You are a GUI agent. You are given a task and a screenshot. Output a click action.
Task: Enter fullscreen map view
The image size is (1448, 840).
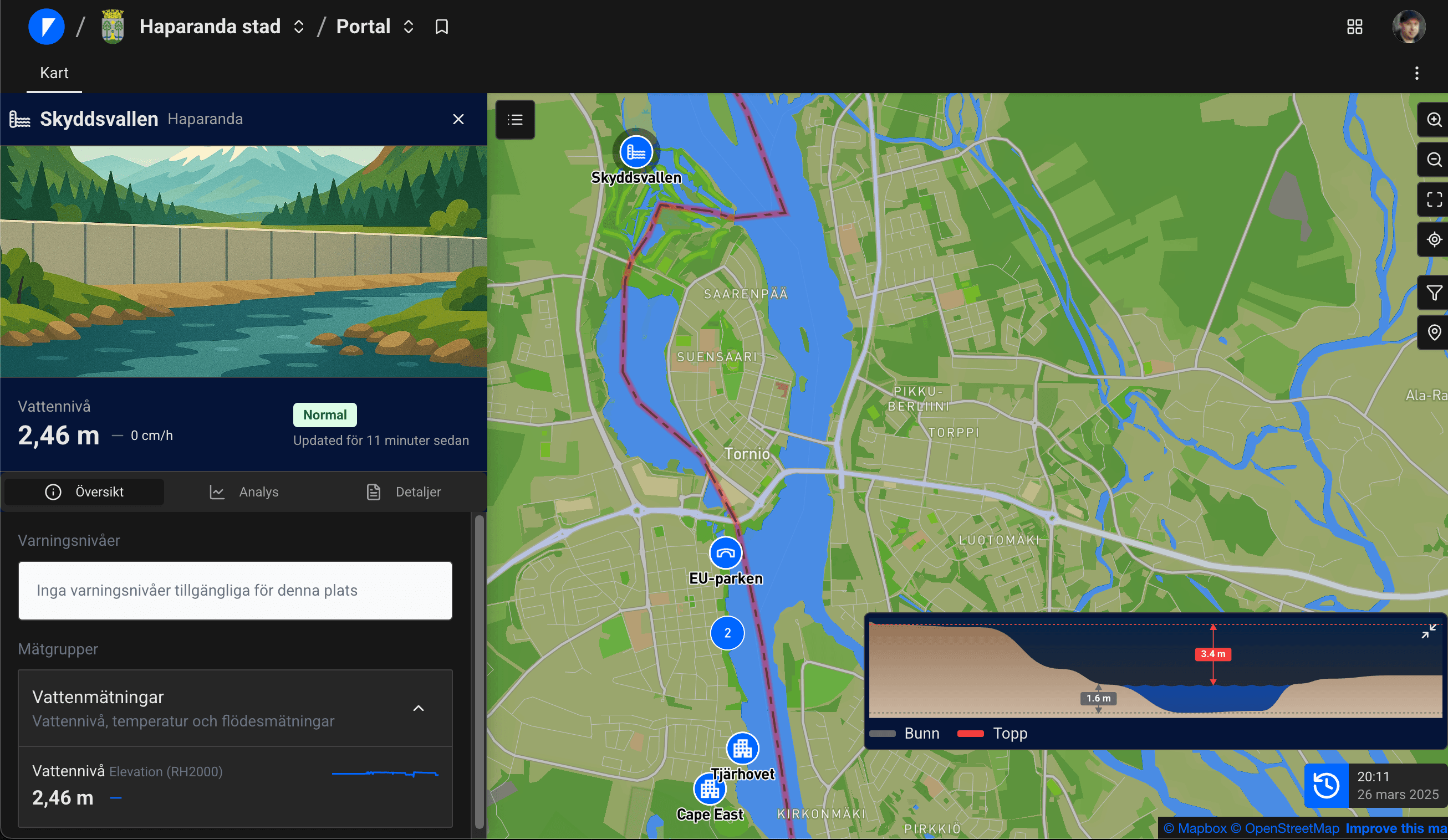point(1434,199)
